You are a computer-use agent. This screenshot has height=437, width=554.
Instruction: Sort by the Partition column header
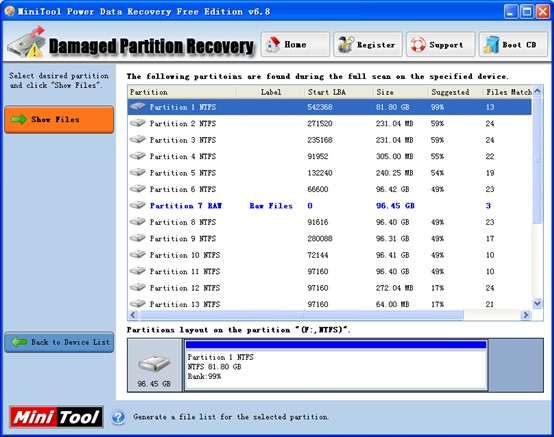click(182, 92)
